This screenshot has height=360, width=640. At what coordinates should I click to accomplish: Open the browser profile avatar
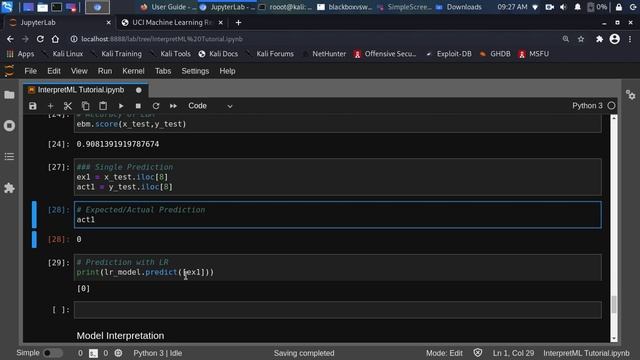pyautogui.click(x=615, y=39)
